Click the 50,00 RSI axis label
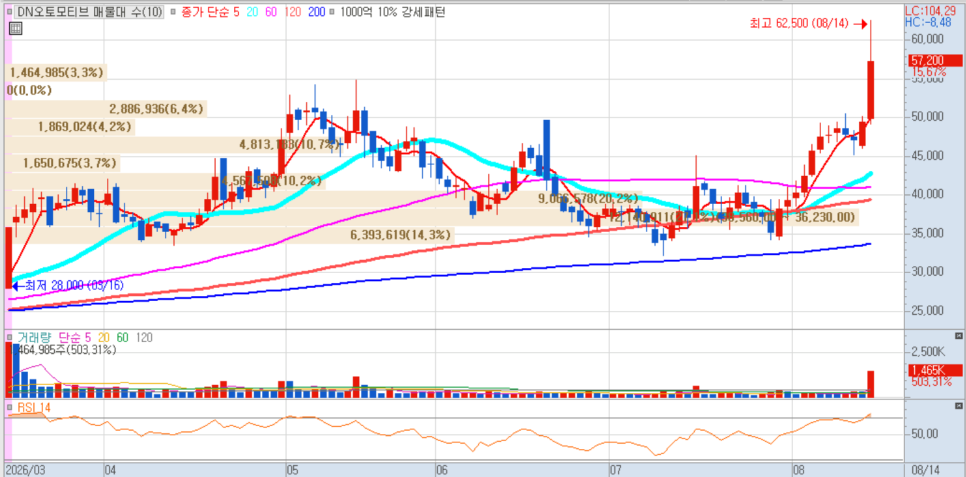The width and height of the screenshot is (966, 477). 925,433
